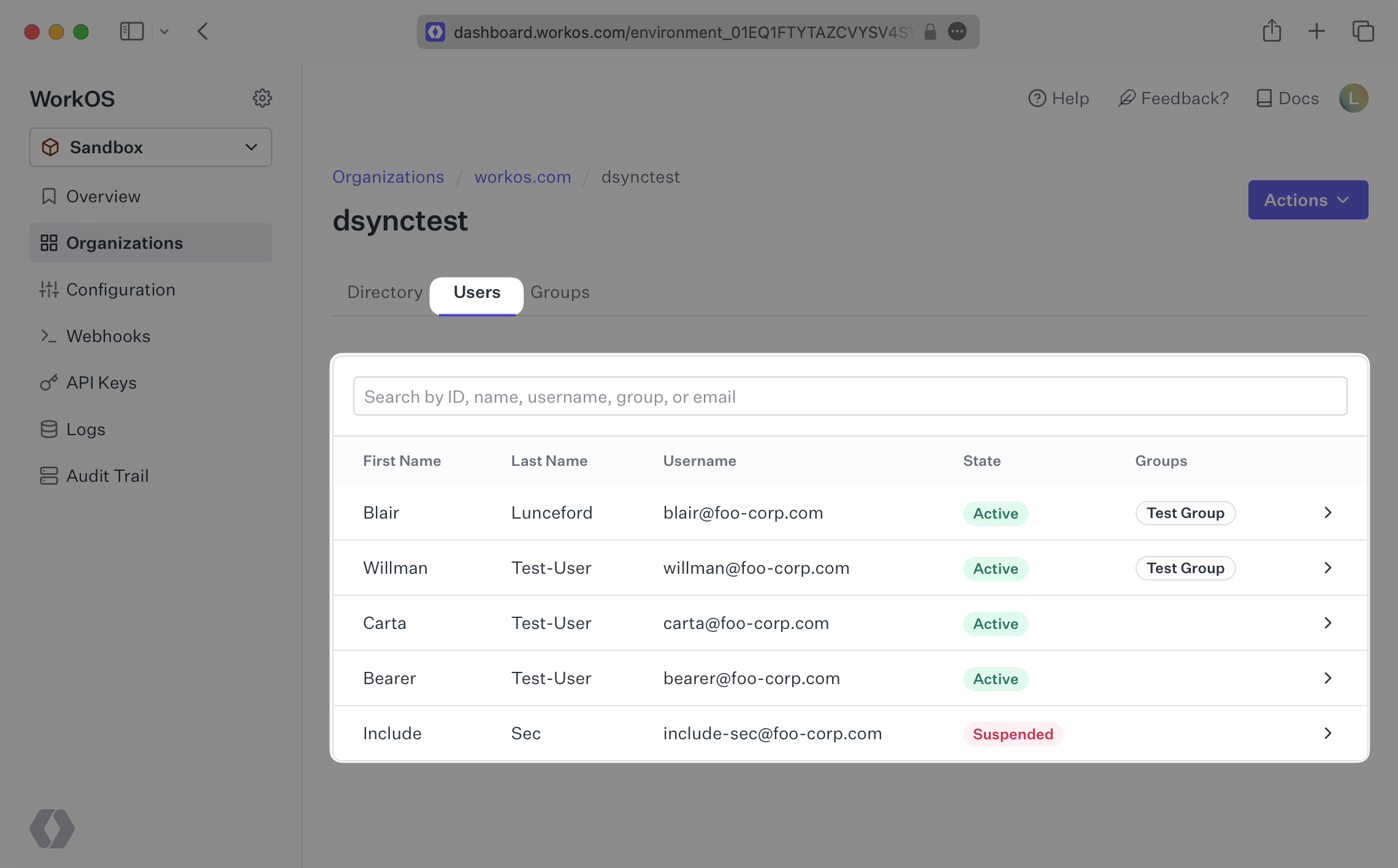Viewport: 1398px width, 868px height.
Task: Expand the Sandbox environment dropdown
Action: click(150, 146)
